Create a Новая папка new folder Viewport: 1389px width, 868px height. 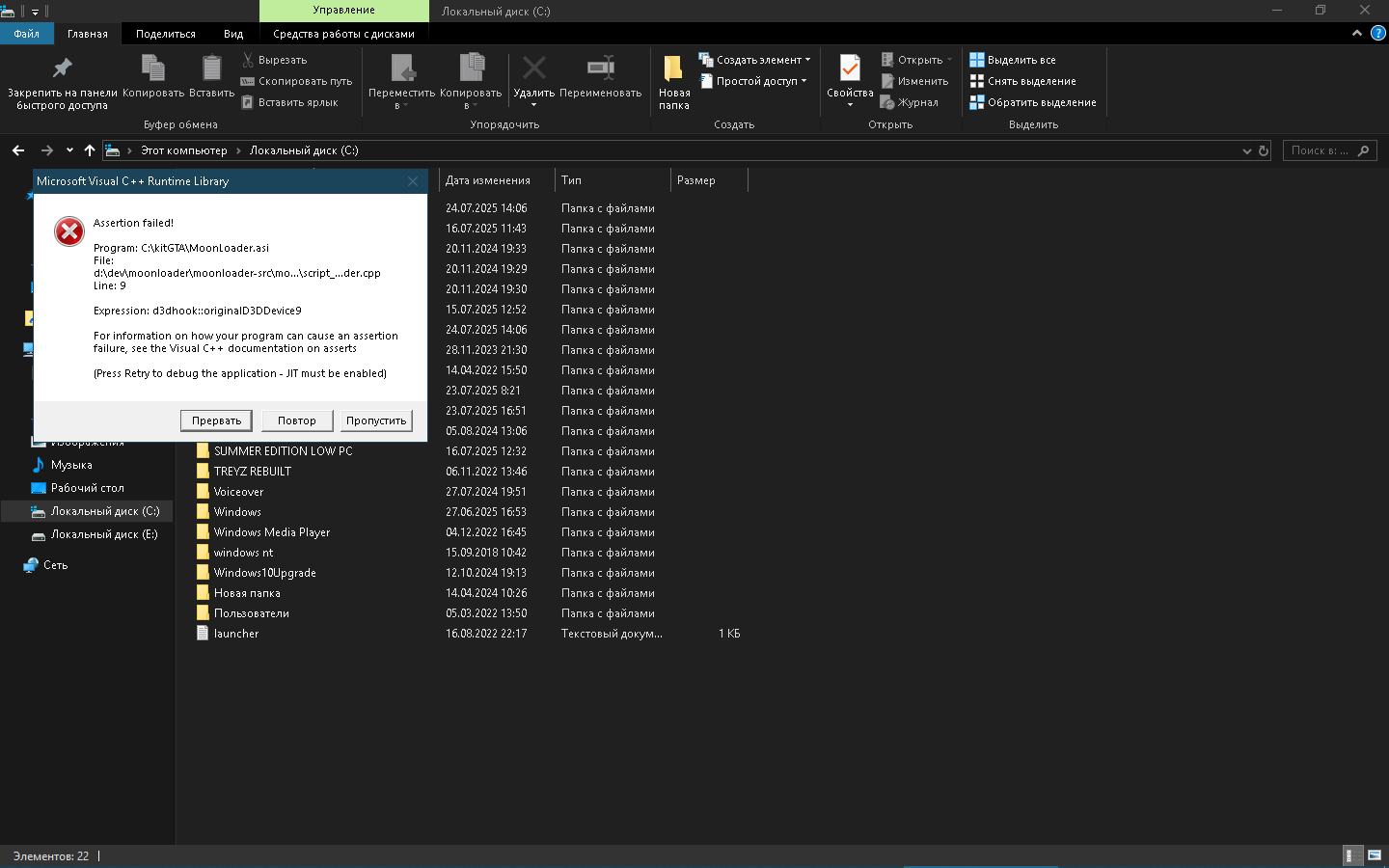pyautogui.click(x=674, y=82)
